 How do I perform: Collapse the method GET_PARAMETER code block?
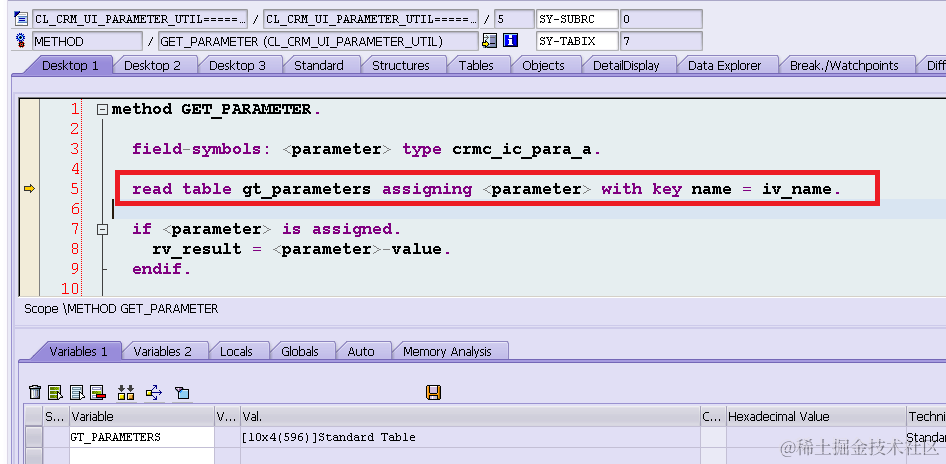[x=103, y=110]
